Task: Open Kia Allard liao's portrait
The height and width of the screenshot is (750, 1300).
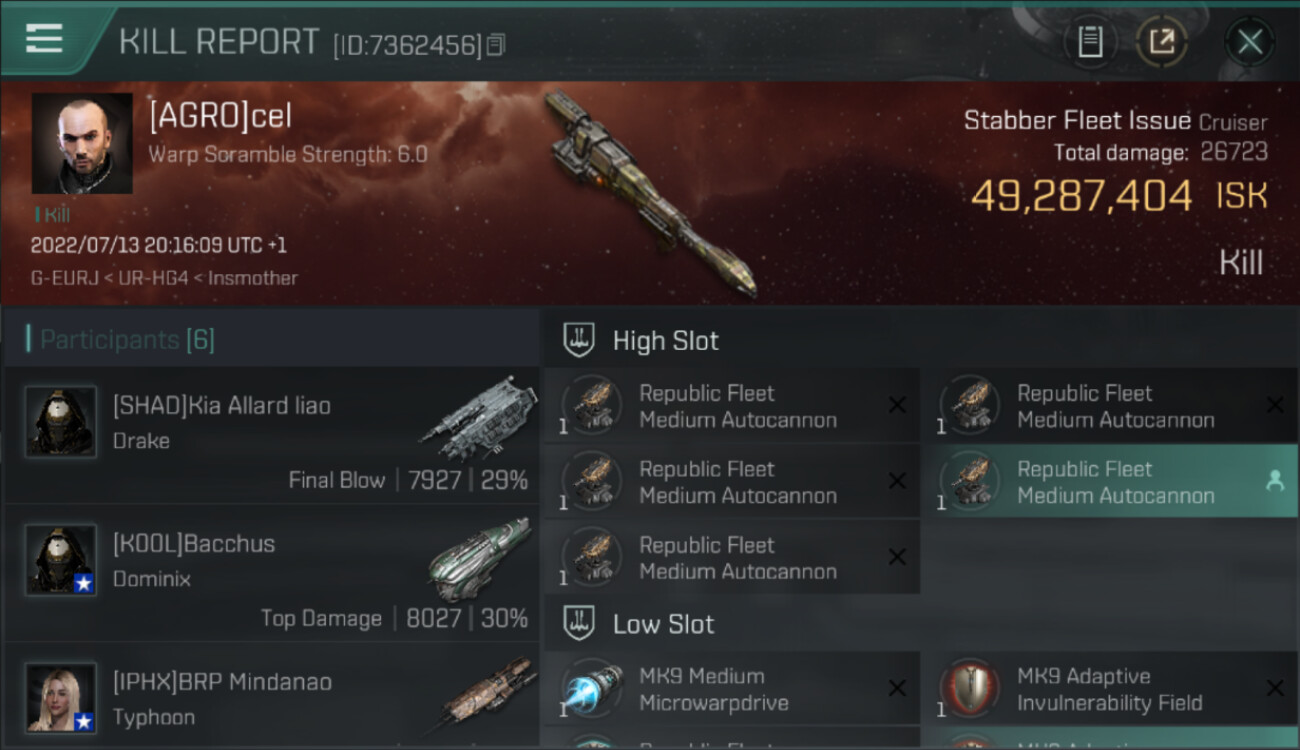Action: [x=61, y=422]
